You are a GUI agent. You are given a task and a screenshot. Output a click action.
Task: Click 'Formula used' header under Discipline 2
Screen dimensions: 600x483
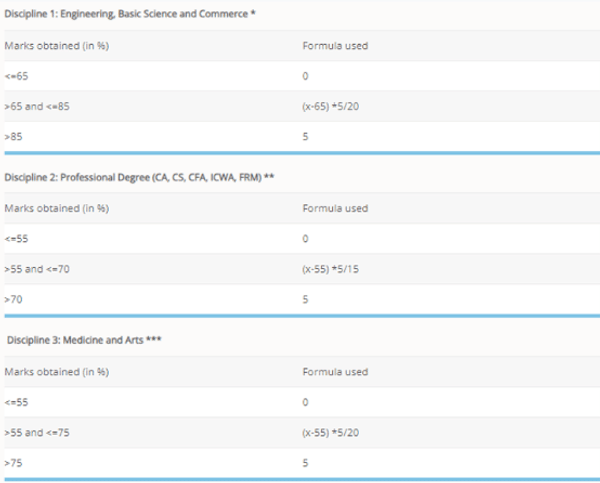coord(334,208)
